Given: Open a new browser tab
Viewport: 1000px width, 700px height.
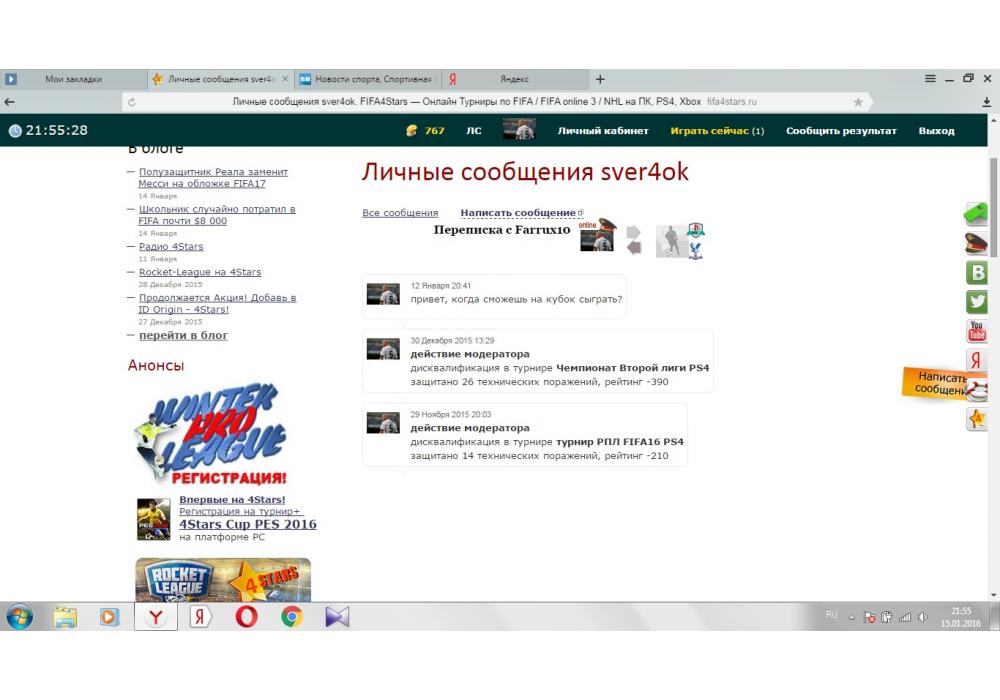Looking at the screenshot, I should click(600, 79).
